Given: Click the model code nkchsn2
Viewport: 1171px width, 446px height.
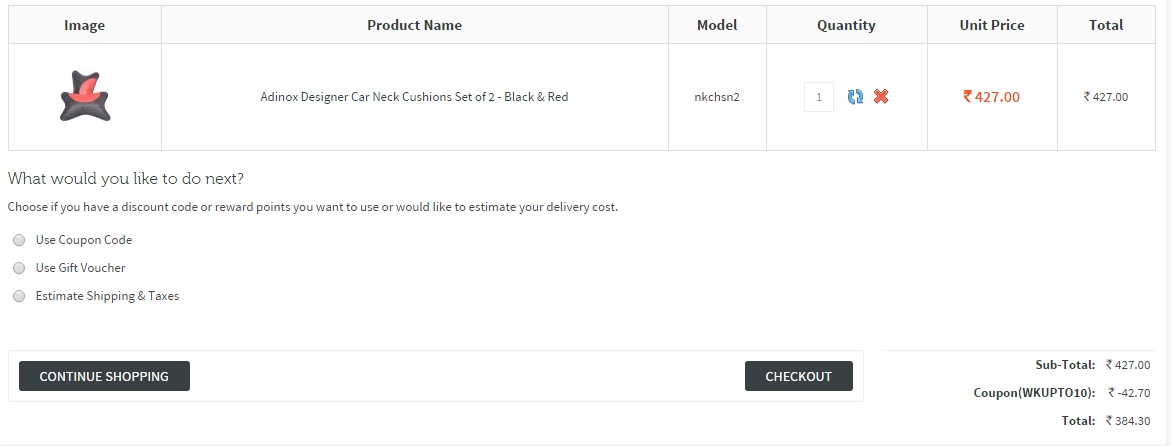Looking at the screenshot, I should click(717, 97).
